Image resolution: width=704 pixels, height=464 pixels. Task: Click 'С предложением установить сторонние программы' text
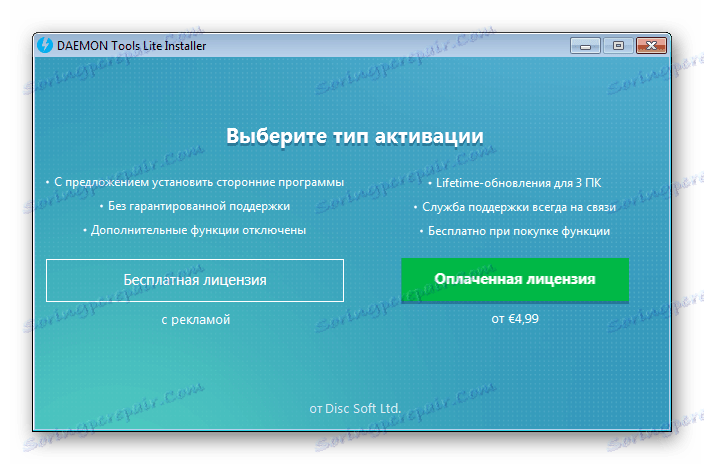[199, 182]
